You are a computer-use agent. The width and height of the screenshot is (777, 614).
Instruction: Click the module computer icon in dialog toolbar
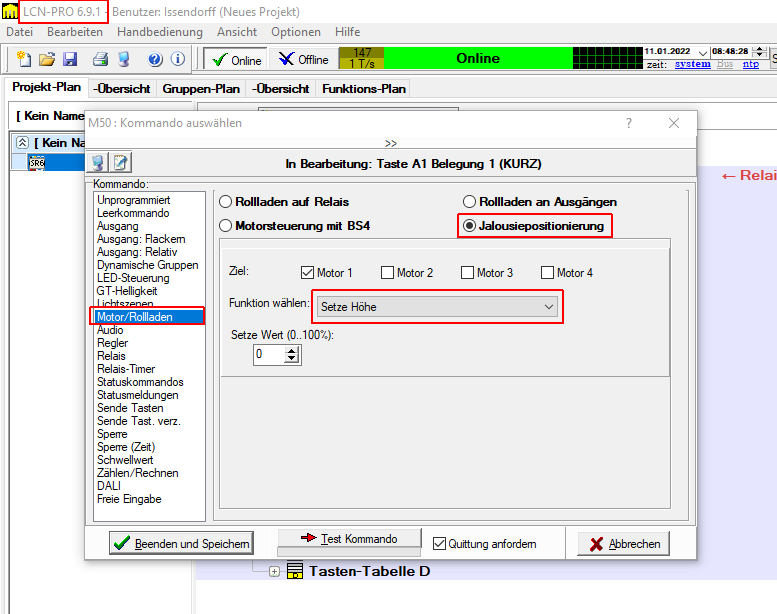coord(99,163)
